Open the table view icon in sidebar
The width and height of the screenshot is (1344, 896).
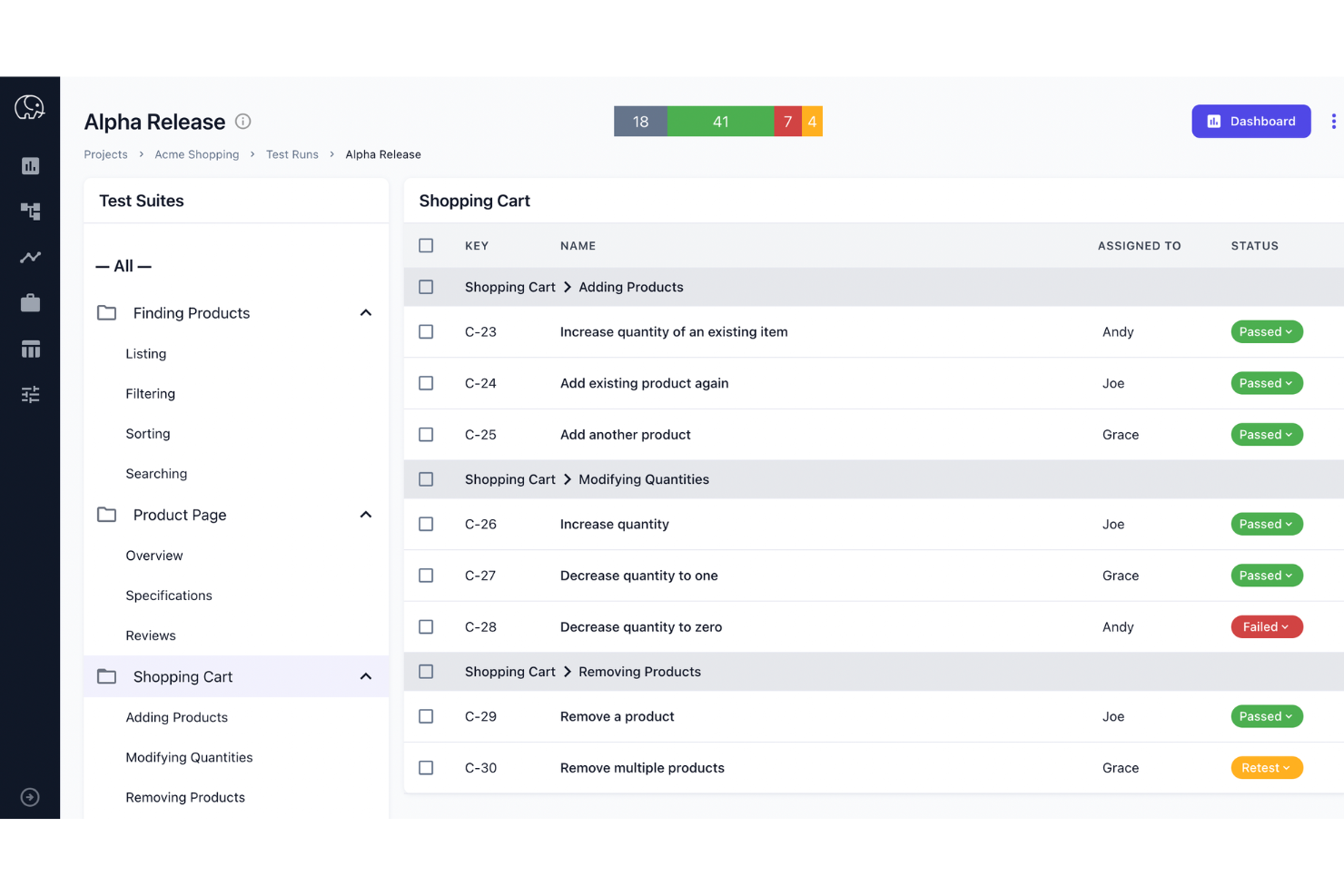click(x=30, y=349)
